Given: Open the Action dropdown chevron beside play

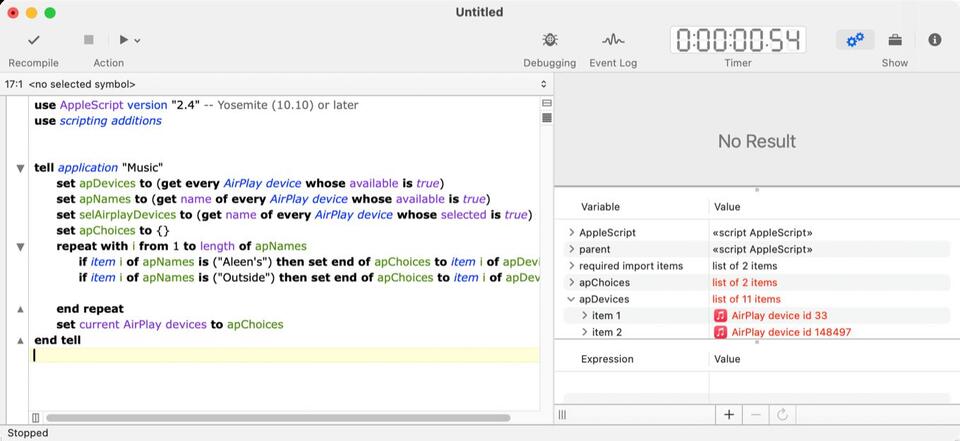Looking at the screenshot, I should (137, 40).
